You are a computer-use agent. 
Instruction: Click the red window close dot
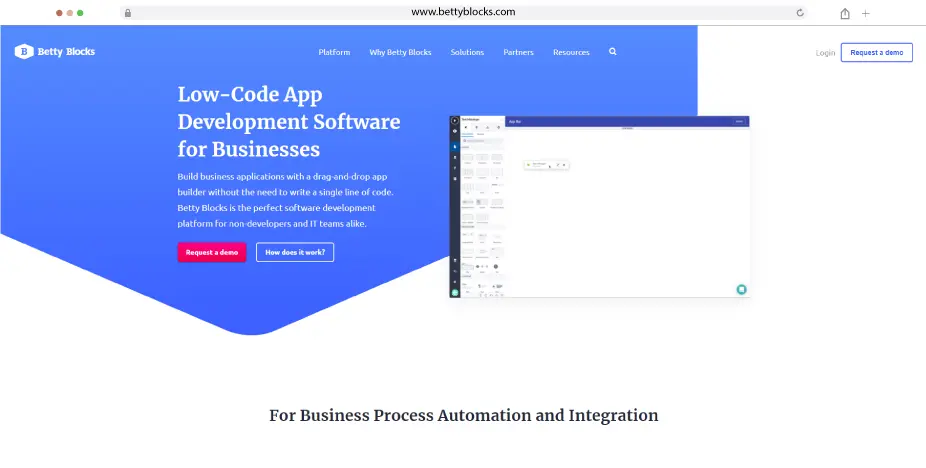click(x=59, y=13)
